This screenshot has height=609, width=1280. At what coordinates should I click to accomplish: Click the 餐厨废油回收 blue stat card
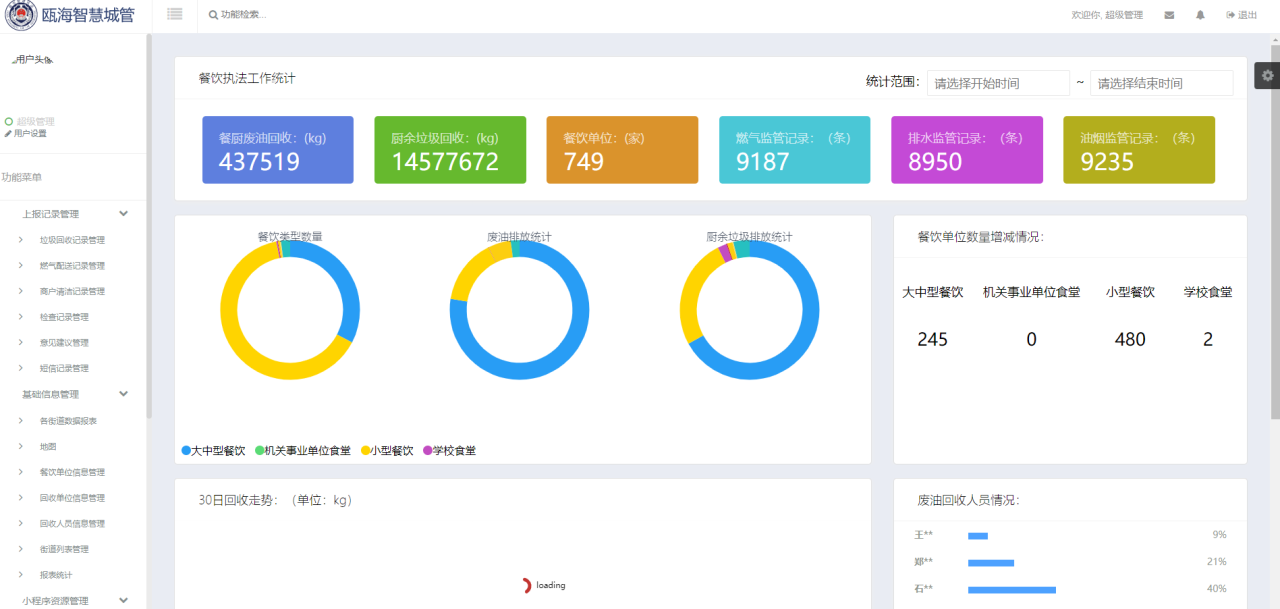click(x=278, y=150)
